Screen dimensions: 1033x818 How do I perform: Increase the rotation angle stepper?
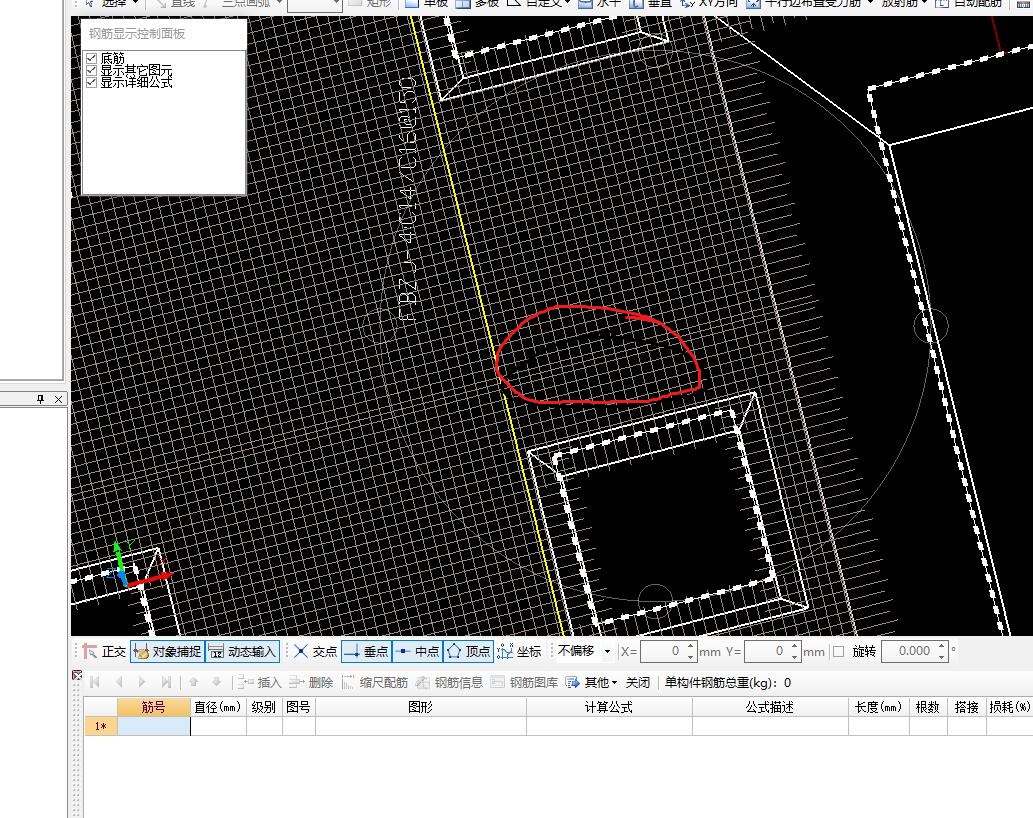click(943, 647)
